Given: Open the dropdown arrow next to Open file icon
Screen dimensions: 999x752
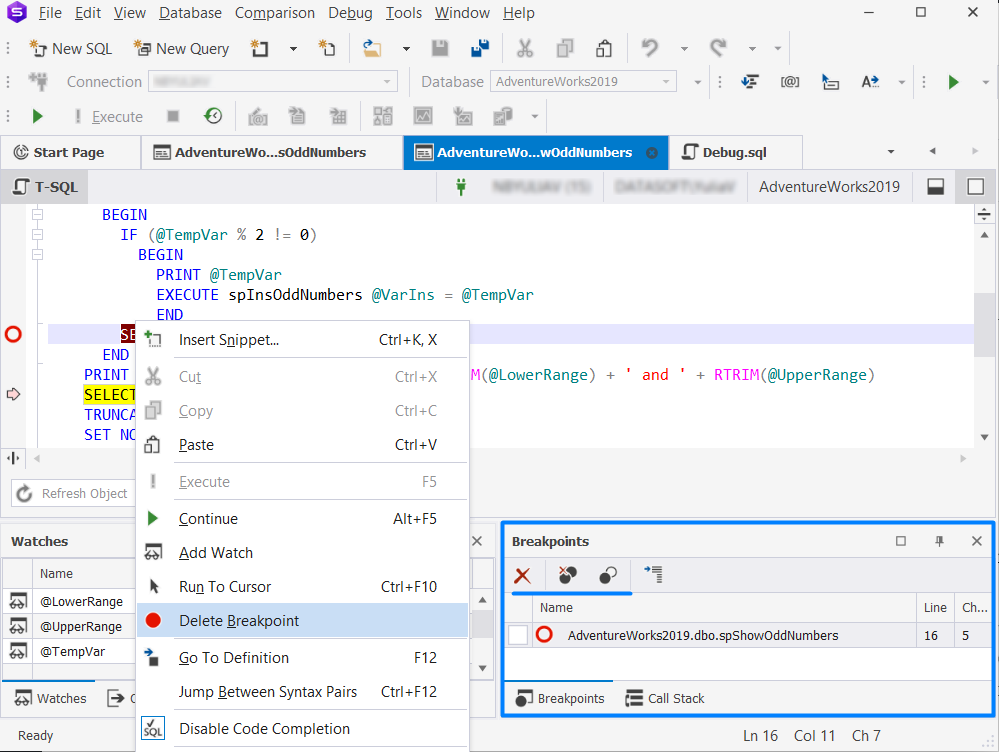Looking at the screenshot, I should coord(406,48).
